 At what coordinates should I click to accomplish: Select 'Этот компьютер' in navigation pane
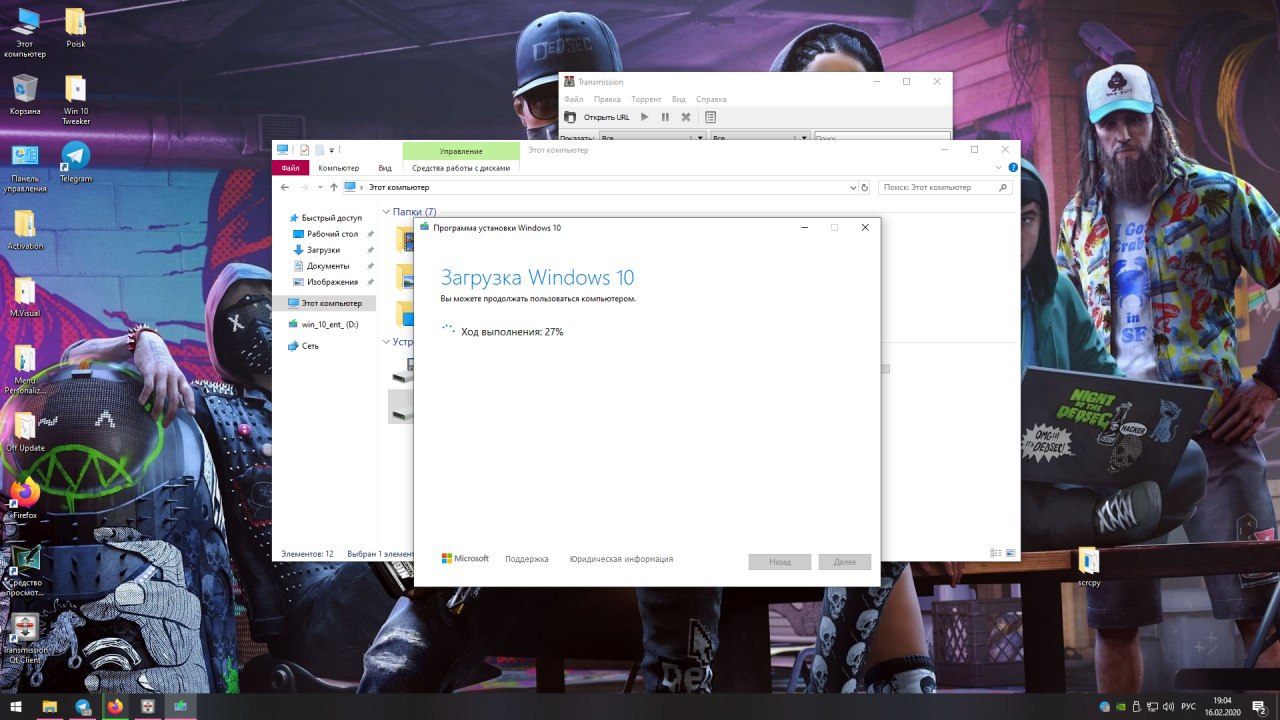click(x=324, y=303)
